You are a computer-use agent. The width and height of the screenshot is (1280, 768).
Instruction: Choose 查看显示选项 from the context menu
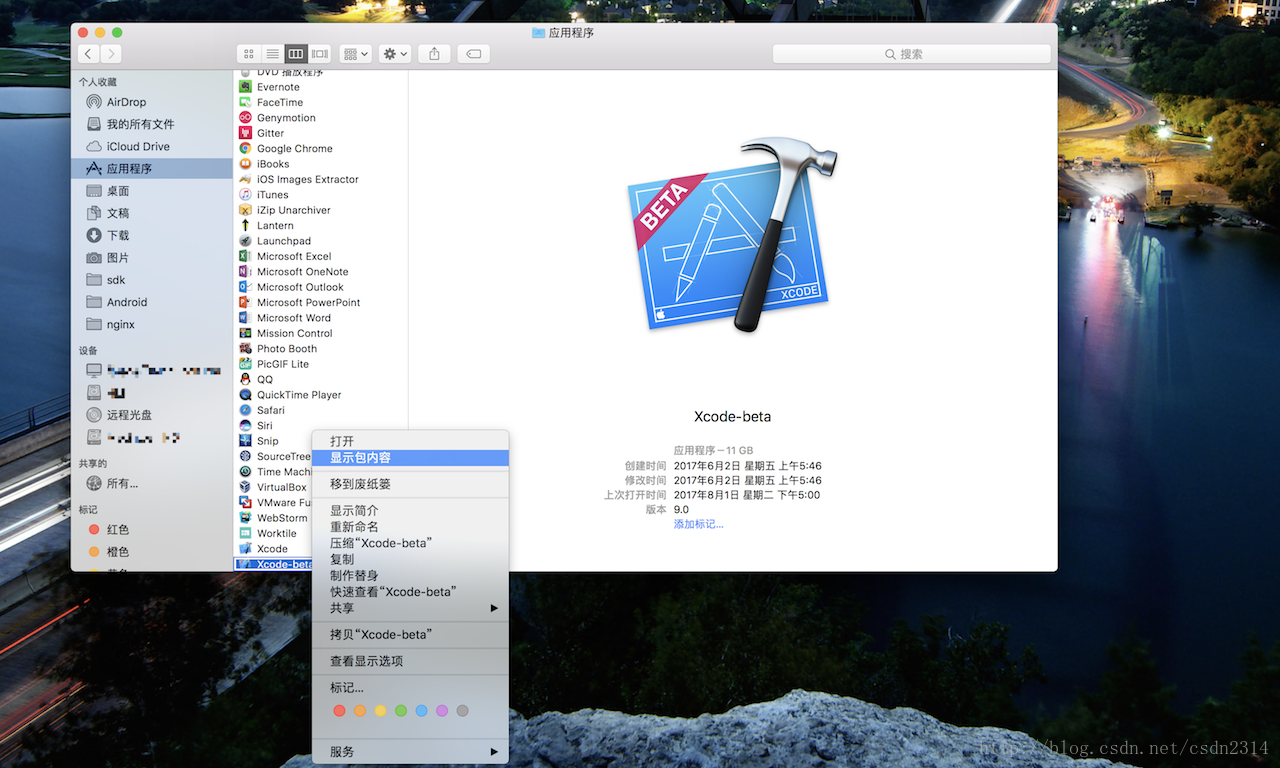410,661
